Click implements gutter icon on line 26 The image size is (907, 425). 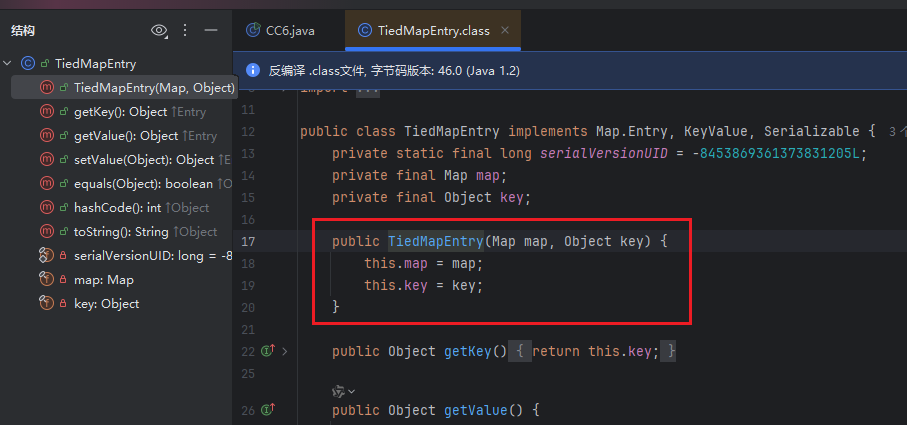tap(267, 410)
